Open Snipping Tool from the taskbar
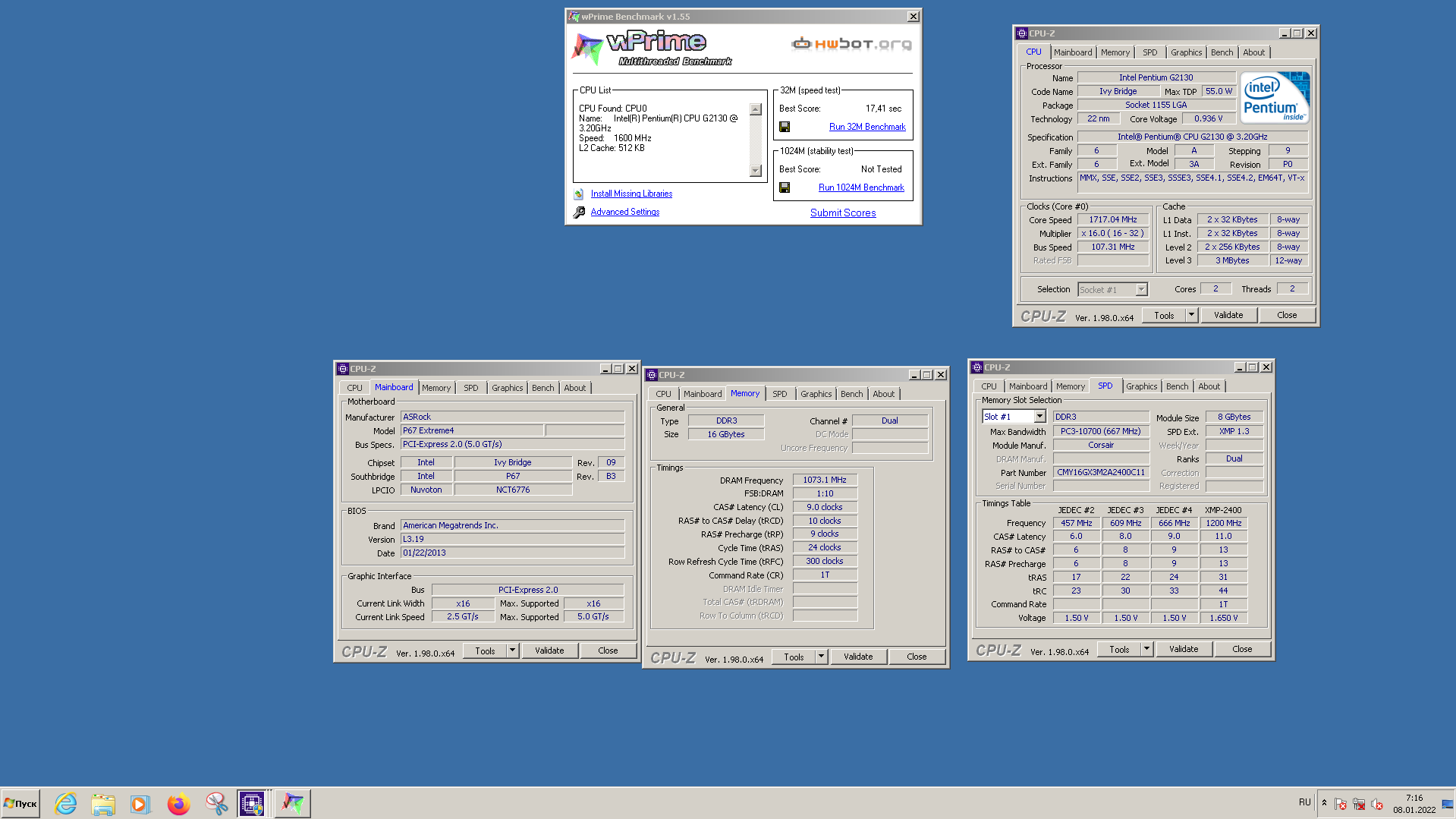Viewport: 1456px width, 819px height. coord(216,803)
